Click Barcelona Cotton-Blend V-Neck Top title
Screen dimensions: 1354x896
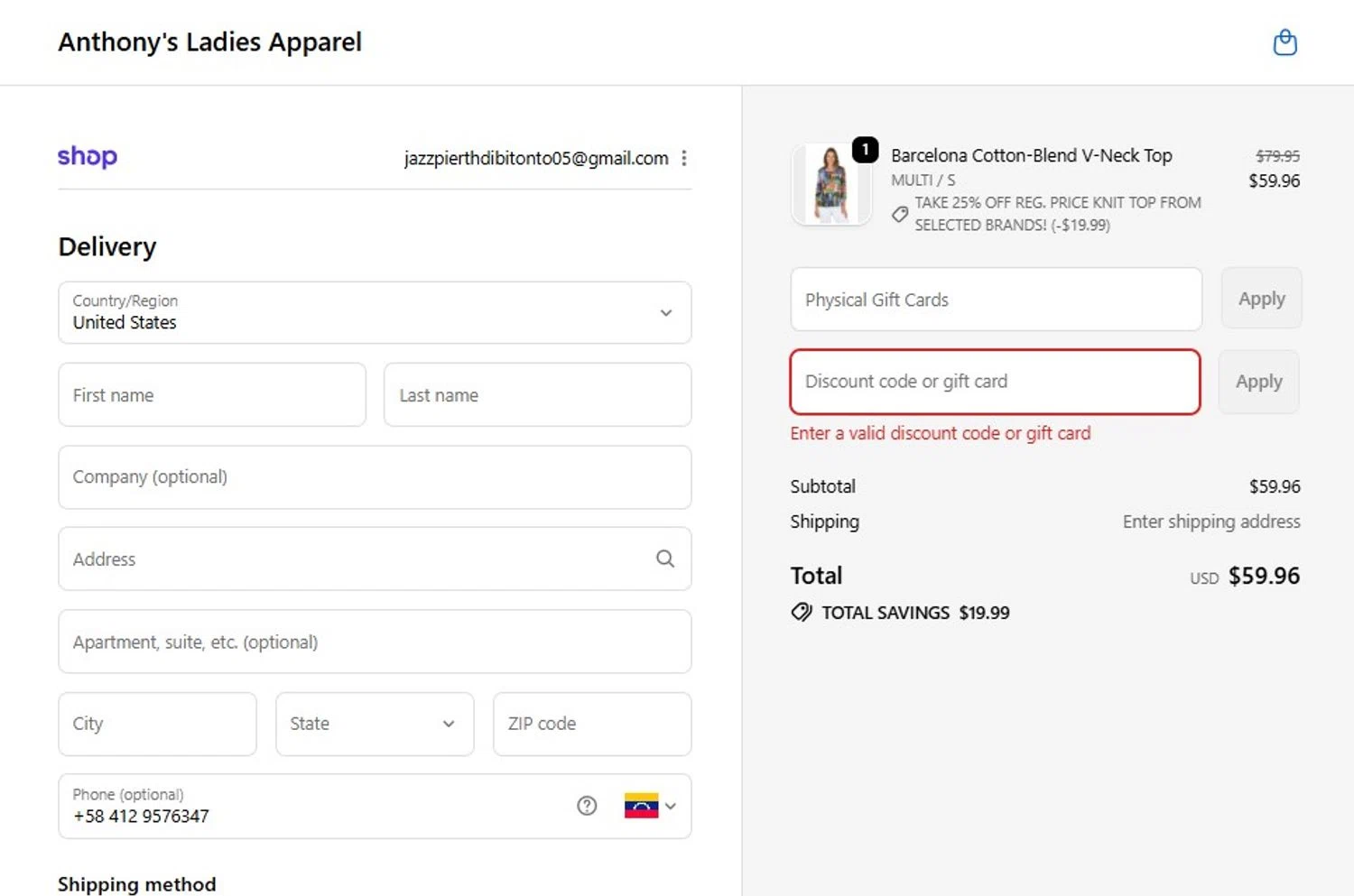coord(1031,155)
